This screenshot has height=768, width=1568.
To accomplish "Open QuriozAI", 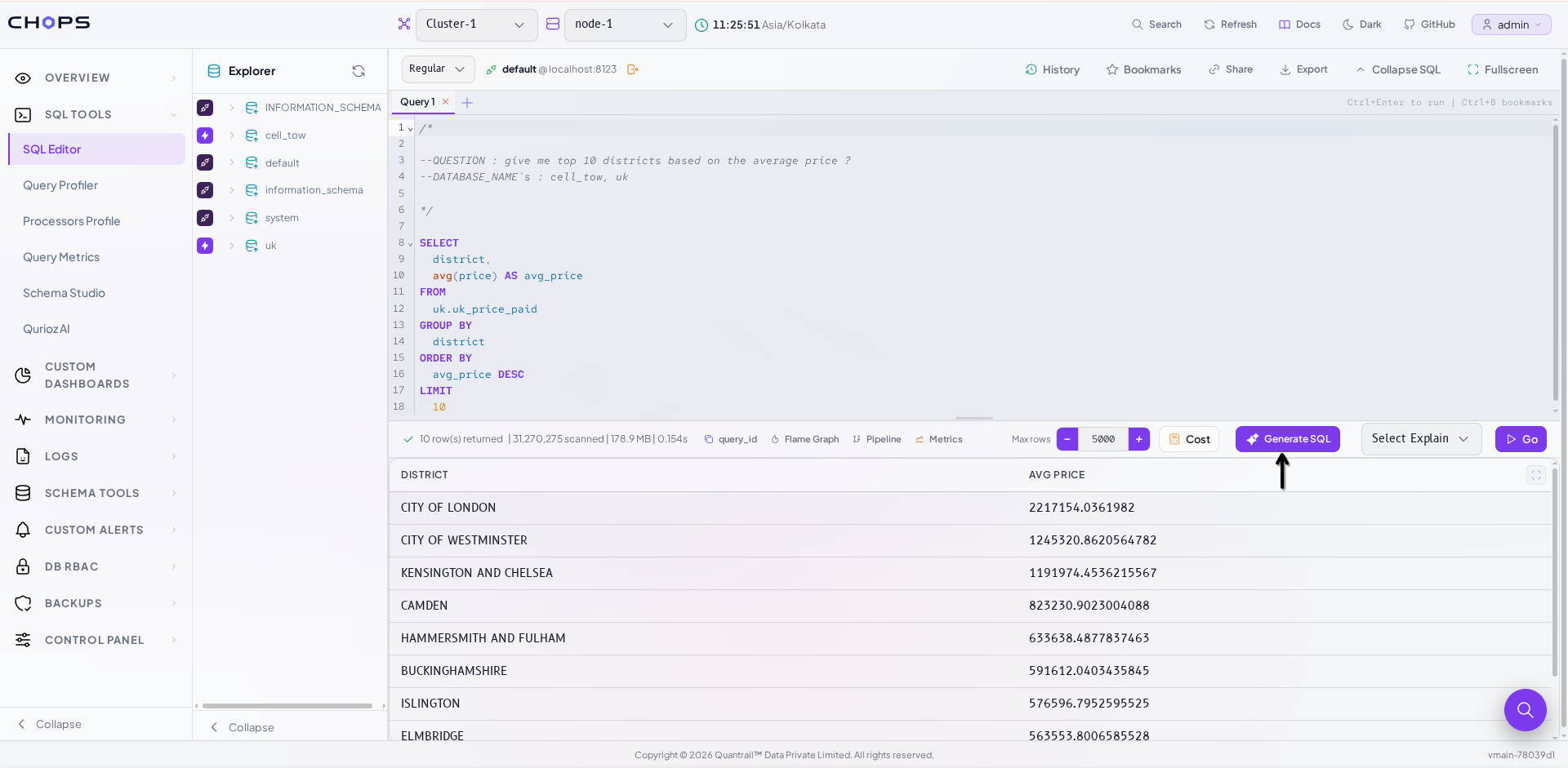I will point(47,329).
